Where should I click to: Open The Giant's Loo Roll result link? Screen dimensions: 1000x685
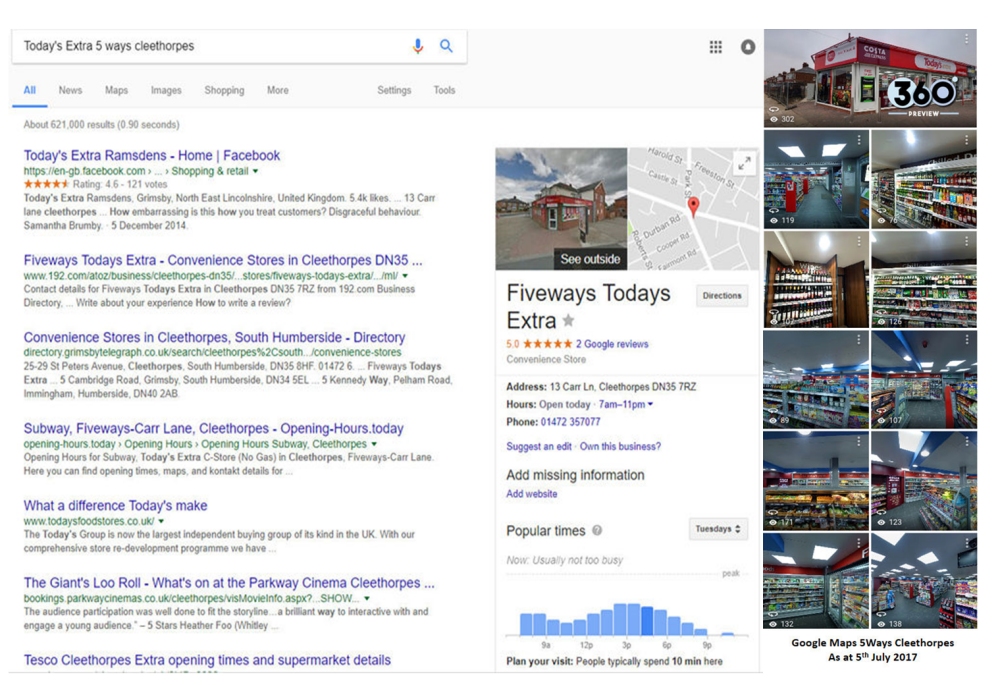point(229,583)
